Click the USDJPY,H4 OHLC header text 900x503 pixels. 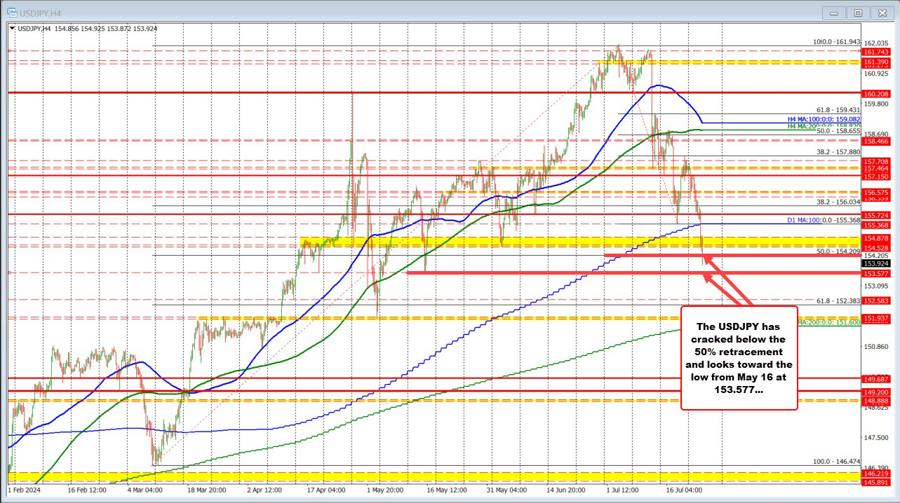[87, 28]
